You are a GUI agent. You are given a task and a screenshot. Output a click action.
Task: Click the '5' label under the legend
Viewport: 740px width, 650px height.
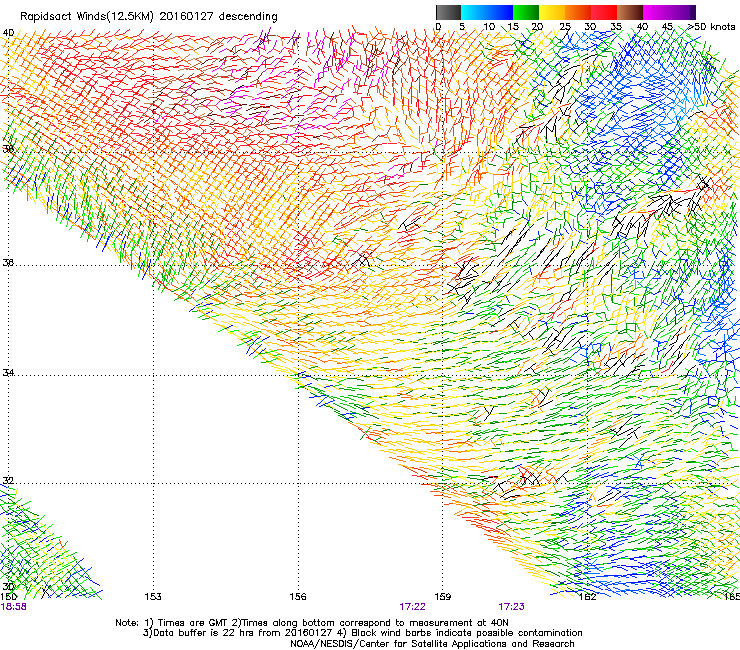click(x=462, y=27)
